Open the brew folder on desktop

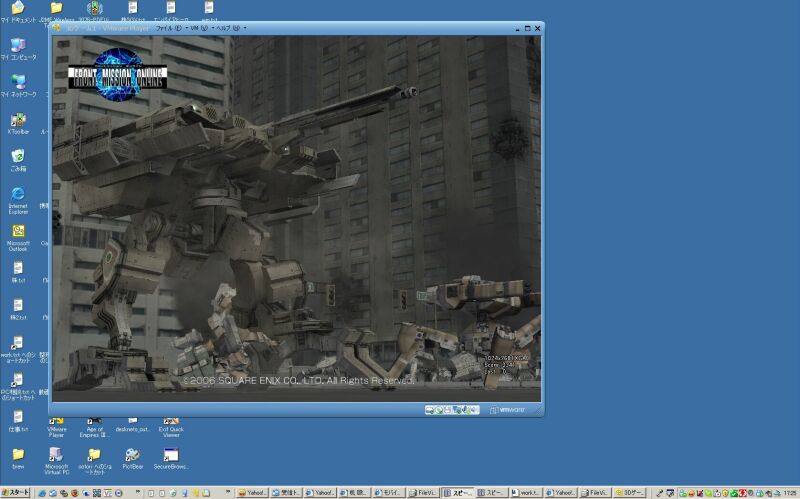[x=18, y=458]
